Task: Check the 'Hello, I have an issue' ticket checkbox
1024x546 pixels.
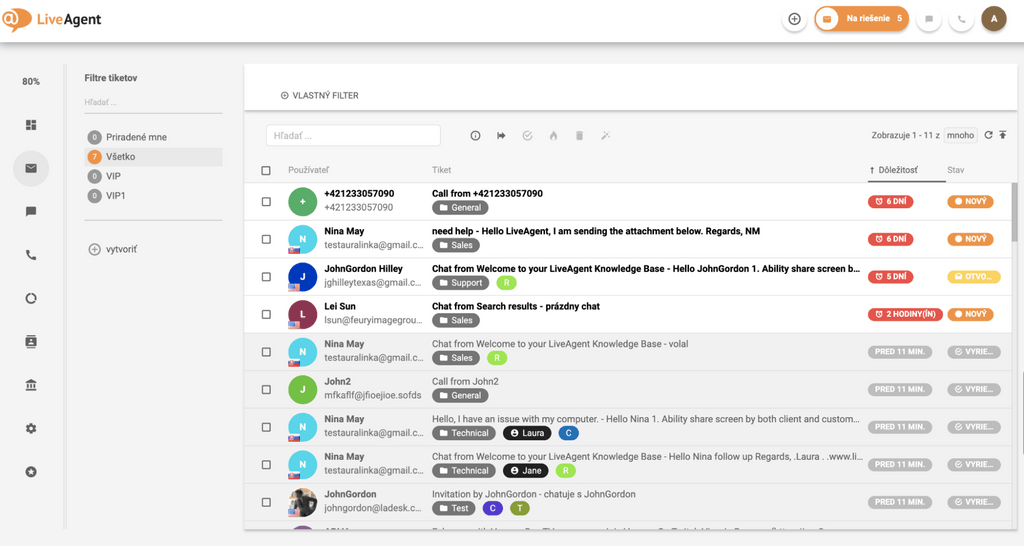Action: [x=266, y=427]
